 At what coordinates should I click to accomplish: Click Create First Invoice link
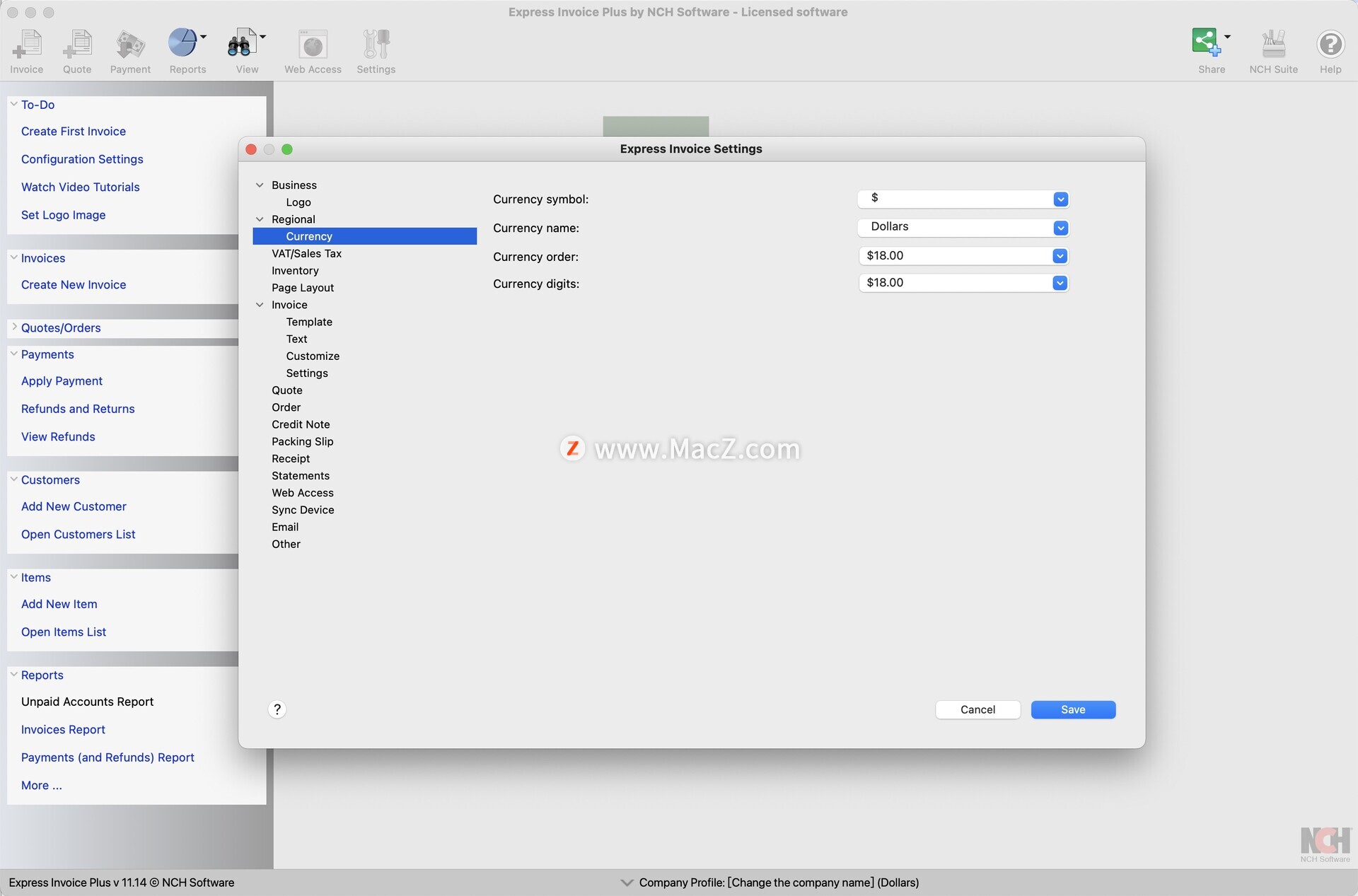pos(74,132)
